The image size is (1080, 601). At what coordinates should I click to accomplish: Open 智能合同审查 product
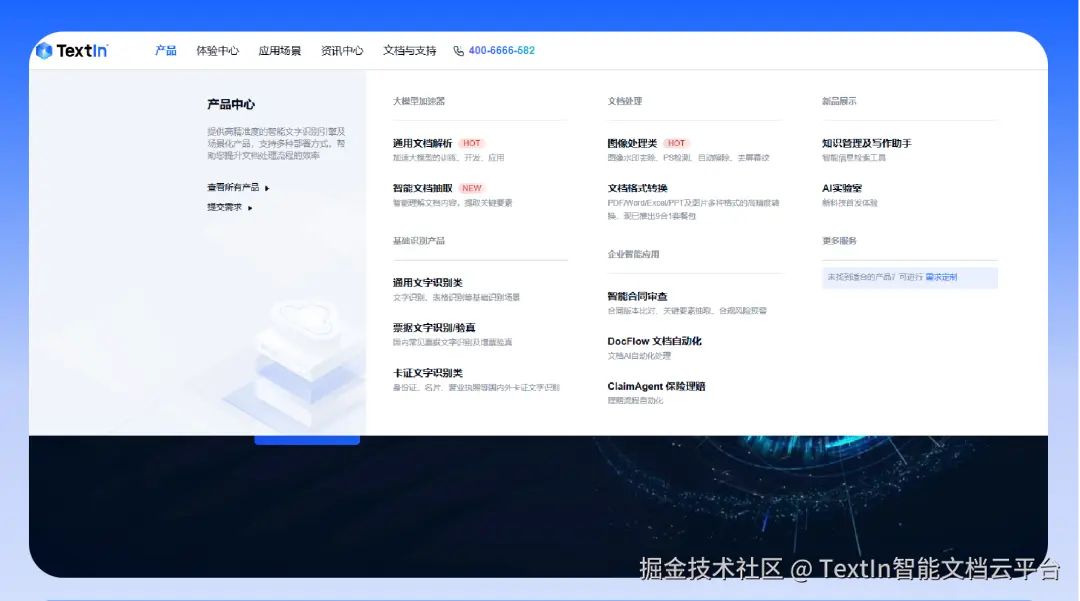pos(637,296)
